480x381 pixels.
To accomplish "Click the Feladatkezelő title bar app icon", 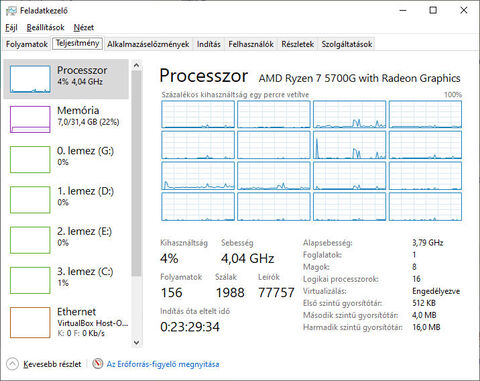I will tap(11, 11).
